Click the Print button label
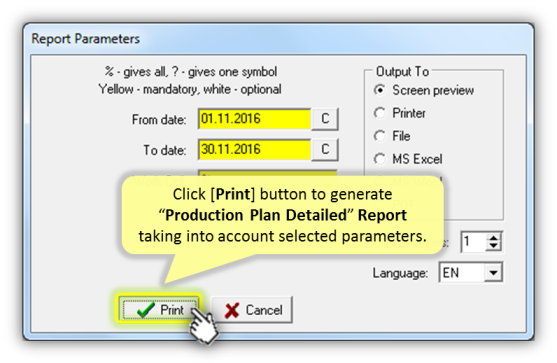The image size is (557, 363). coord(172,310)
